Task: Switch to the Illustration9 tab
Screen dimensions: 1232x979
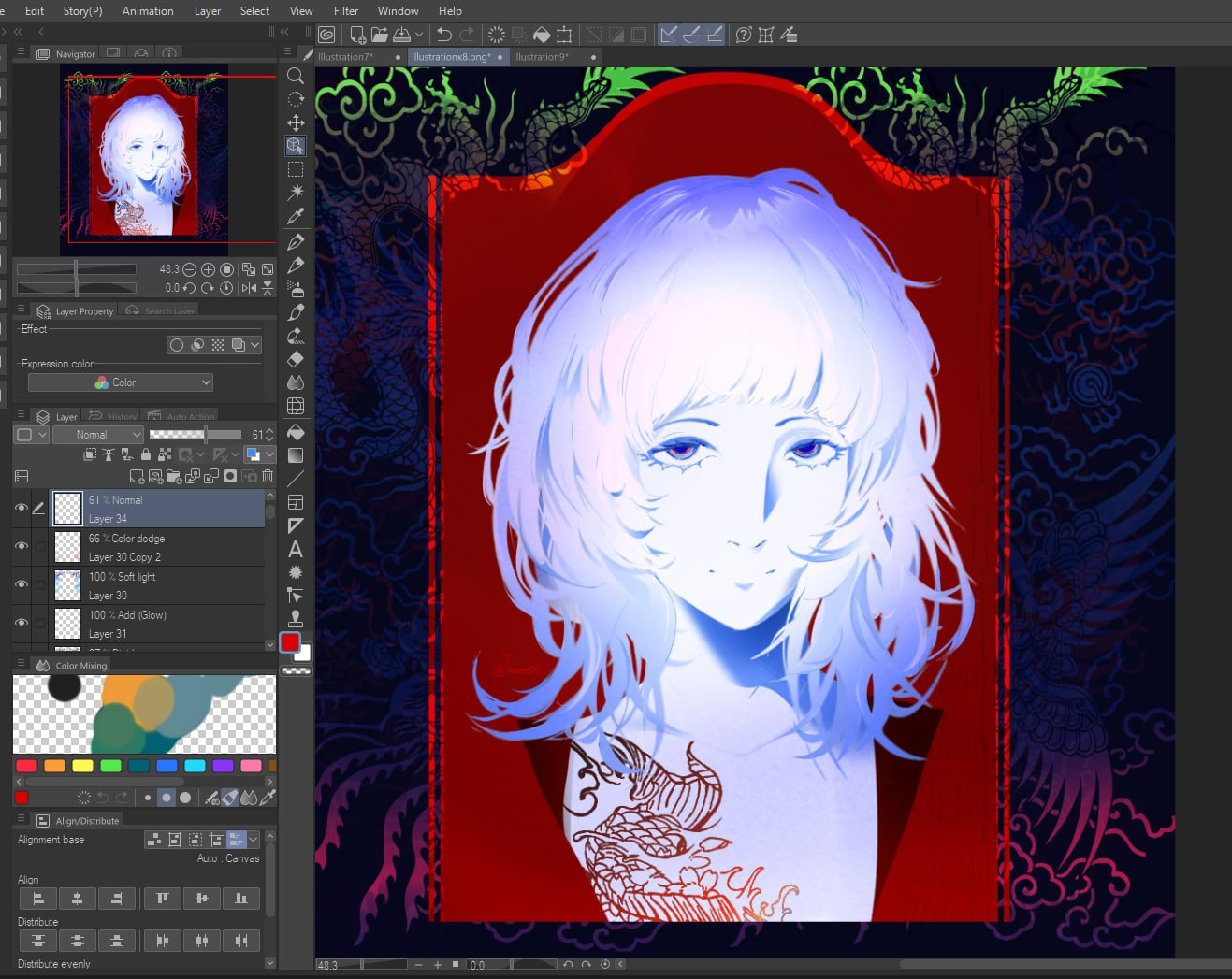Action: click(x=541, y=57)
